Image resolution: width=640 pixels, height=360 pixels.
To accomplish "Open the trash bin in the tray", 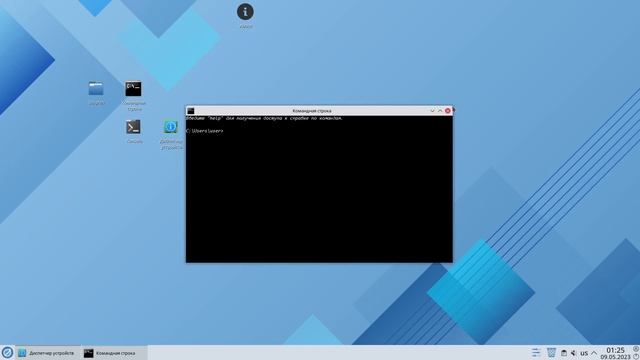I will coord(551,353).
